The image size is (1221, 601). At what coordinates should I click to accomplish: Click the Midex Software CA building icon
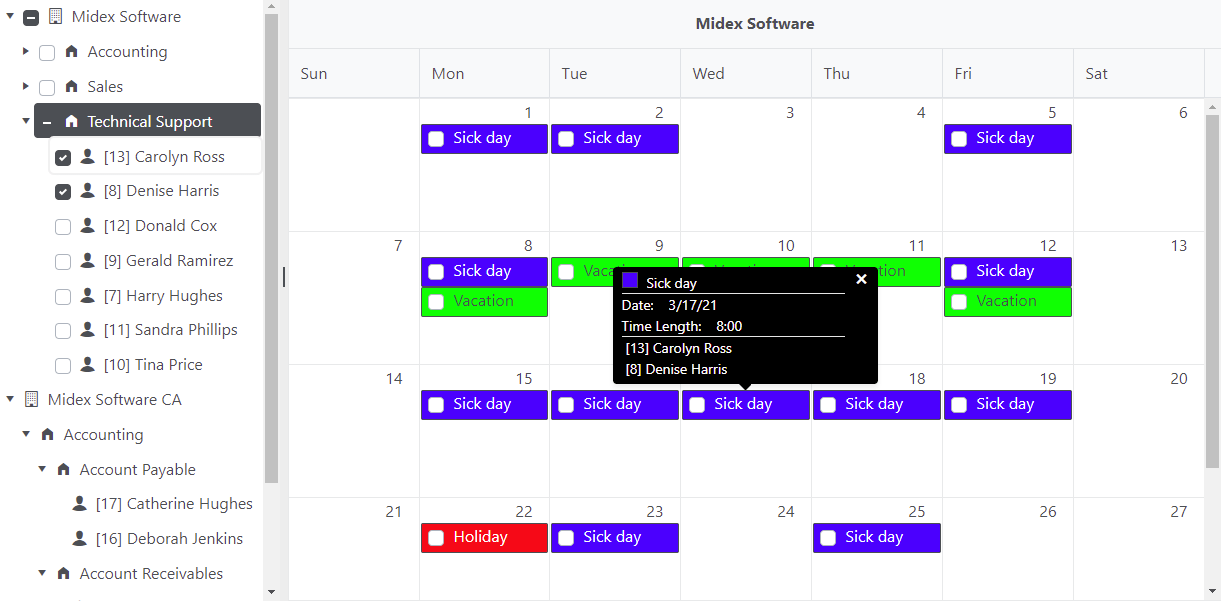click(x=31, y=400)
